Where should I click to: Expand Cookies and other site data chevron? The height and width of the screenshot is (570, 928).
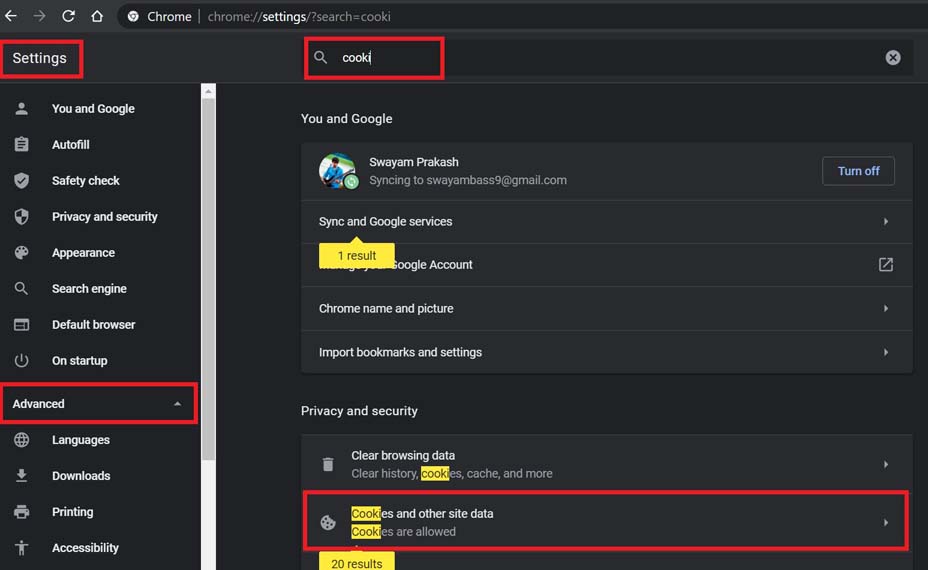click(885, 522)
